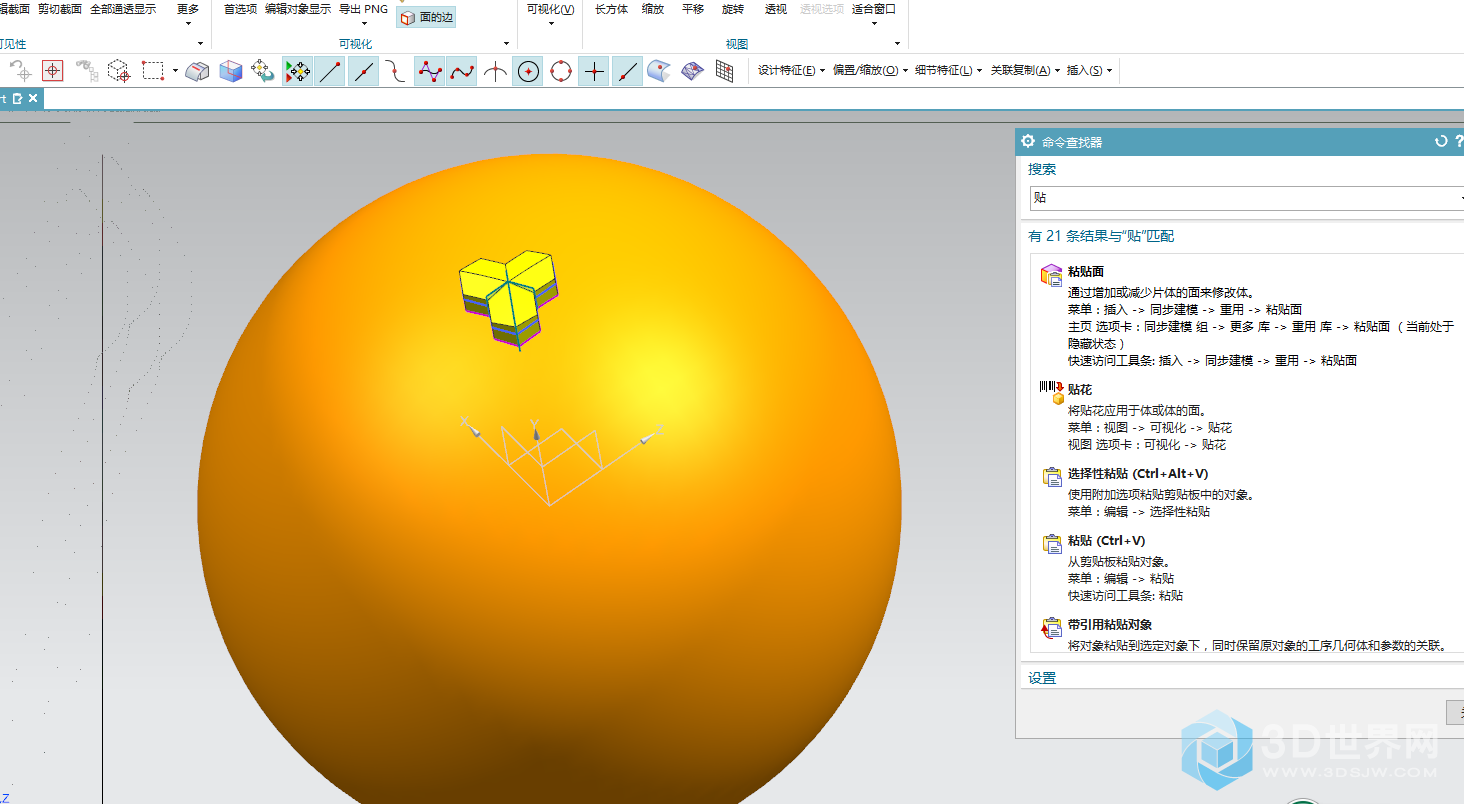Open the 插入(S) menu
This screenshot has height=804, width=1464.
pos(1089,70)
